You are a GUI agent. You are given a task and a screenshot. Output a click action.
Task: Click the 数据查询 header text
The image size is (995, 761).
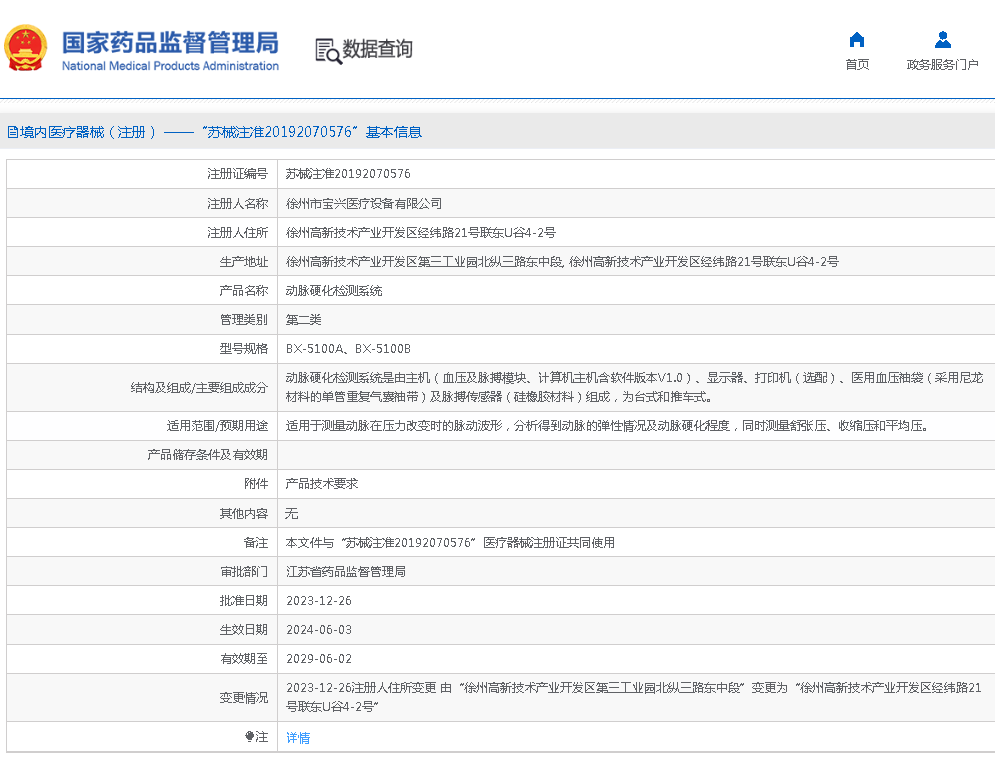(x=377, y=49)
